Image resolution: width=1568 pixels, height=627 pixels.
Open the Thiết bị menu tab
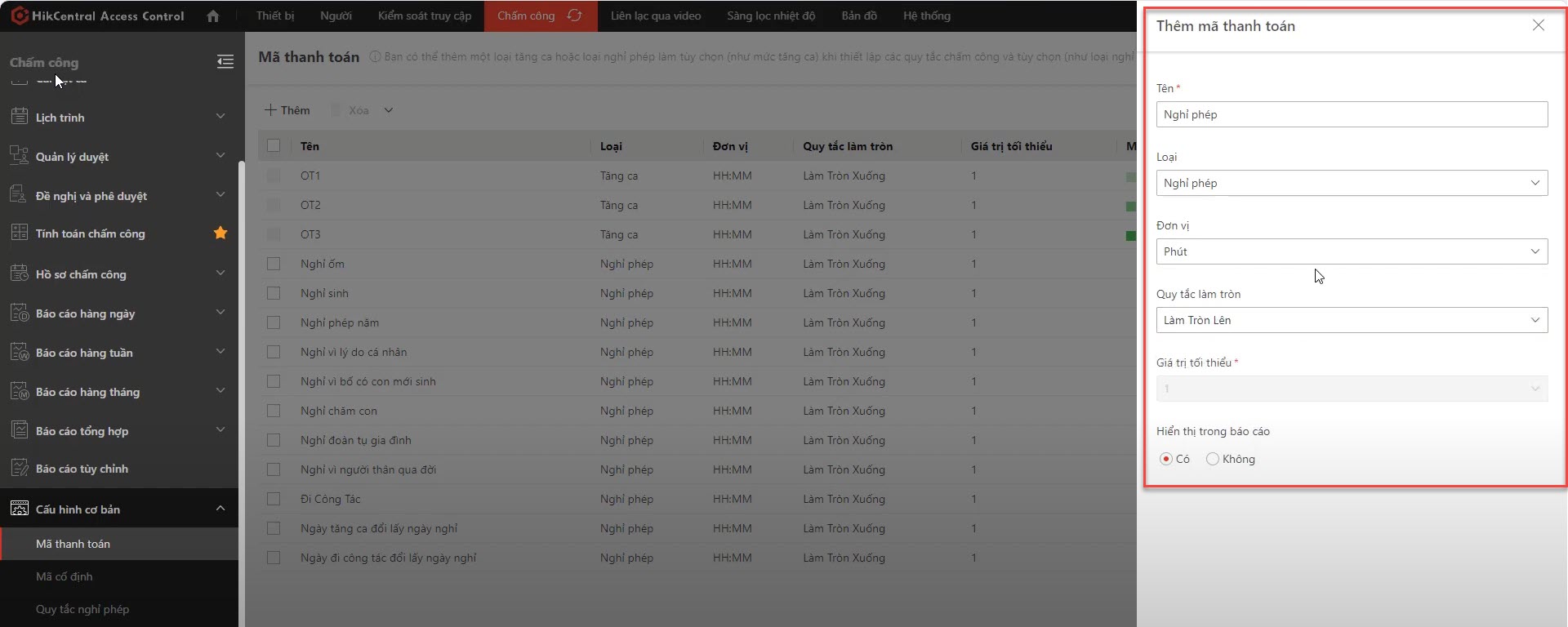point(275,16)
